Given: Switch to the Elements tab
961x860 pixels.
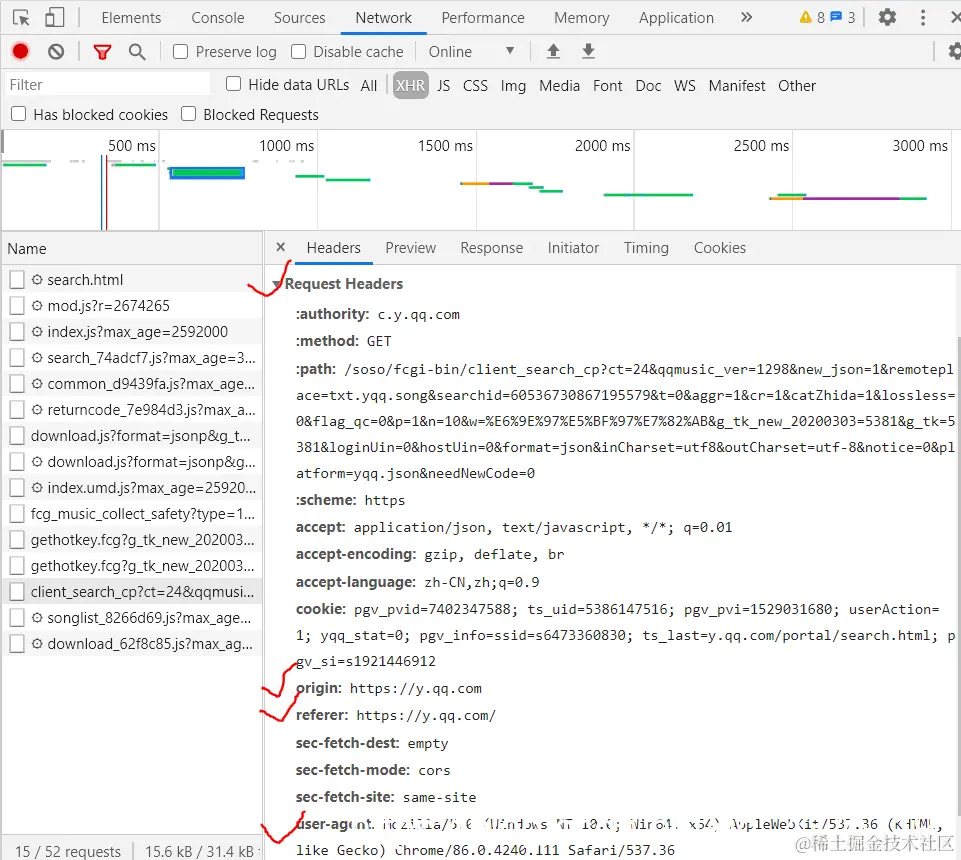Looking at the screenshot, I should point(131,18).
